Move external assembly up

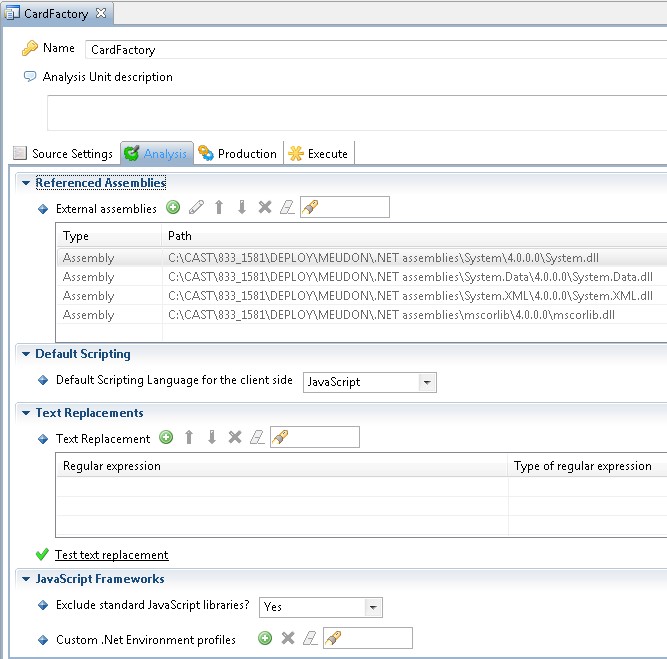(219, 208)
